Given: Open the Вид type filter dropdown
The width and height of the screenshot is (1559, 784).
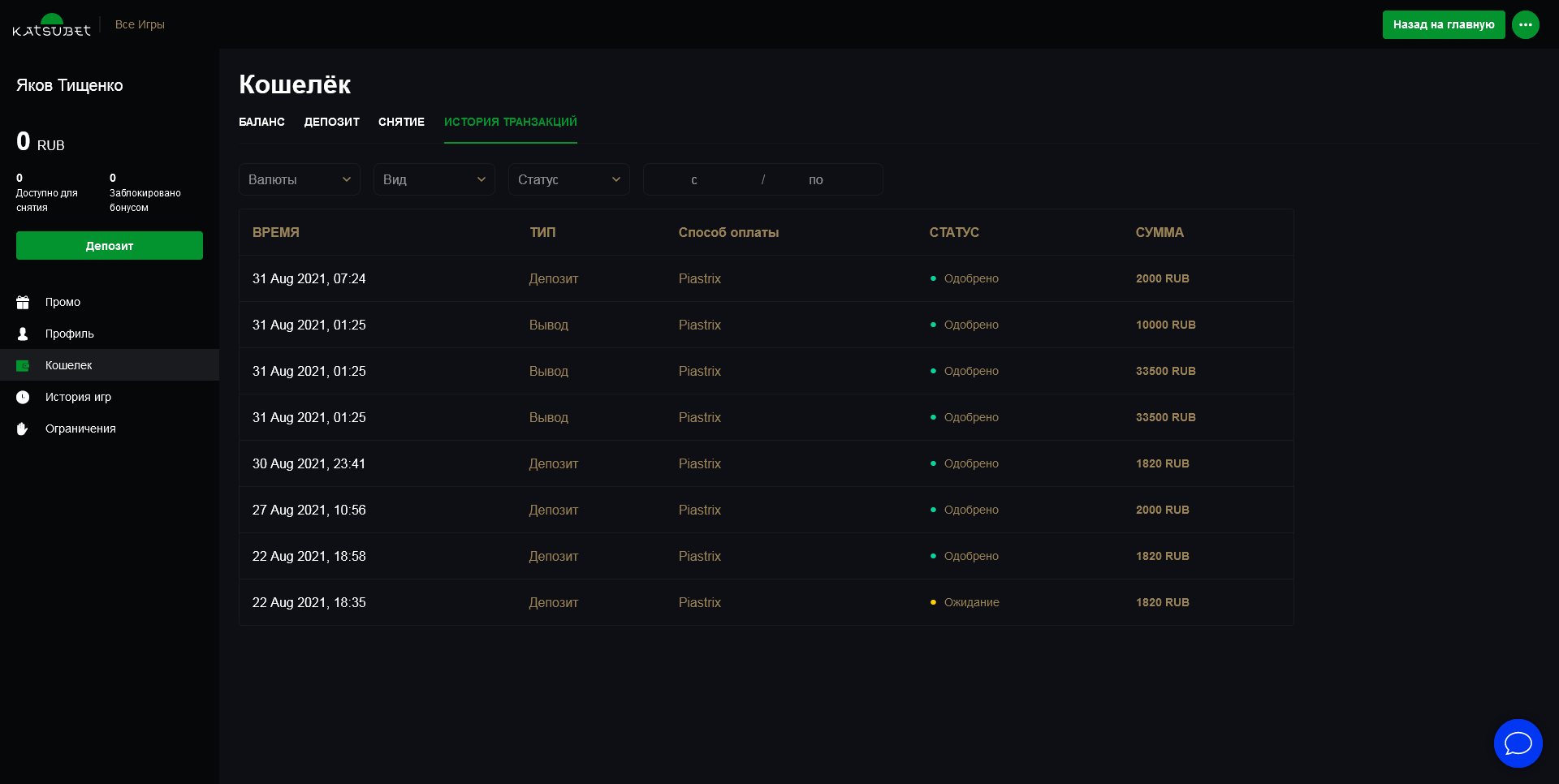Looking at the screenshot, I should coord(434,179).
